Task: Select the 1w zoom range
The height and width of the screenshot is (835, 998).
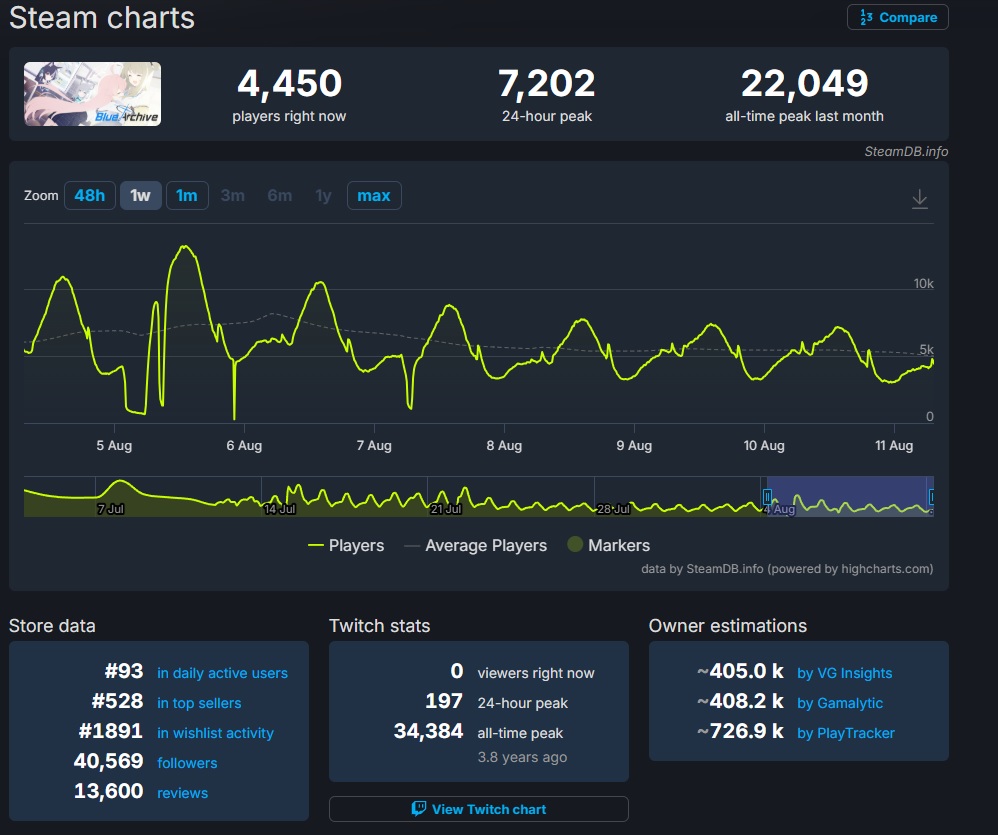Action: (x=141, y=195)
